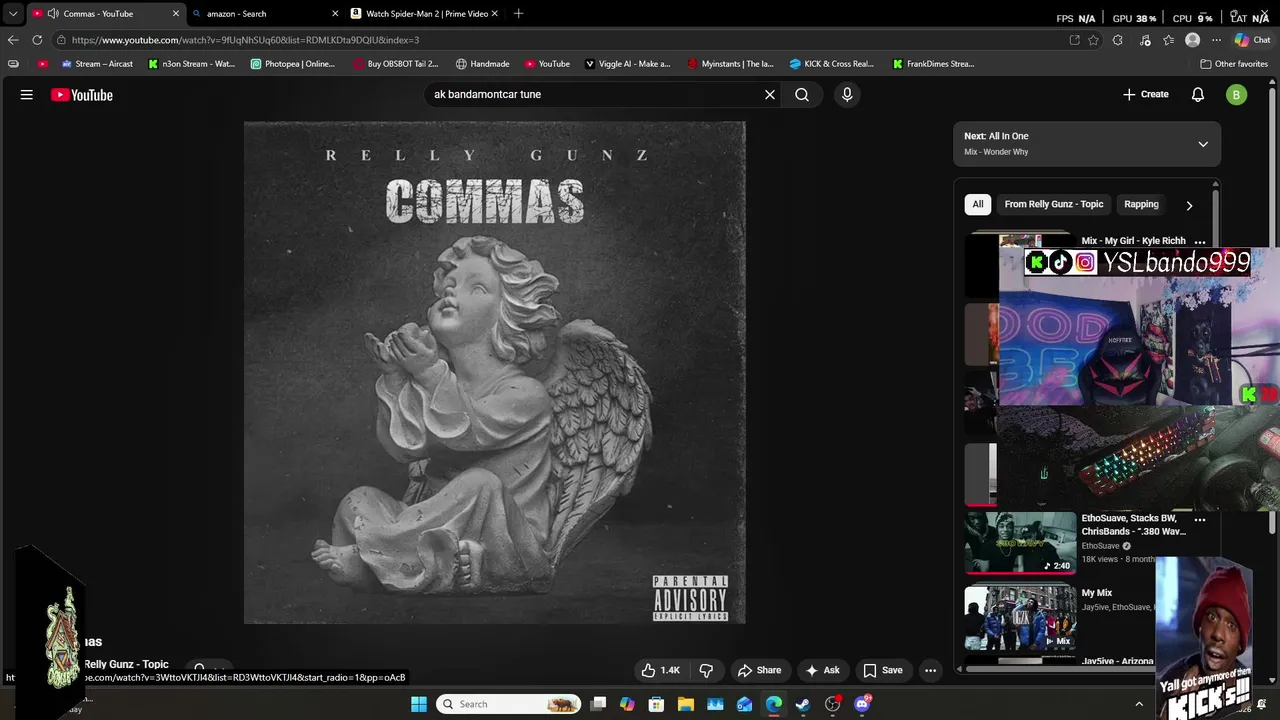Open OBS Studio from the taskbar
Viewport: 1280px width, 720px height.
click(x=832, y=704)
